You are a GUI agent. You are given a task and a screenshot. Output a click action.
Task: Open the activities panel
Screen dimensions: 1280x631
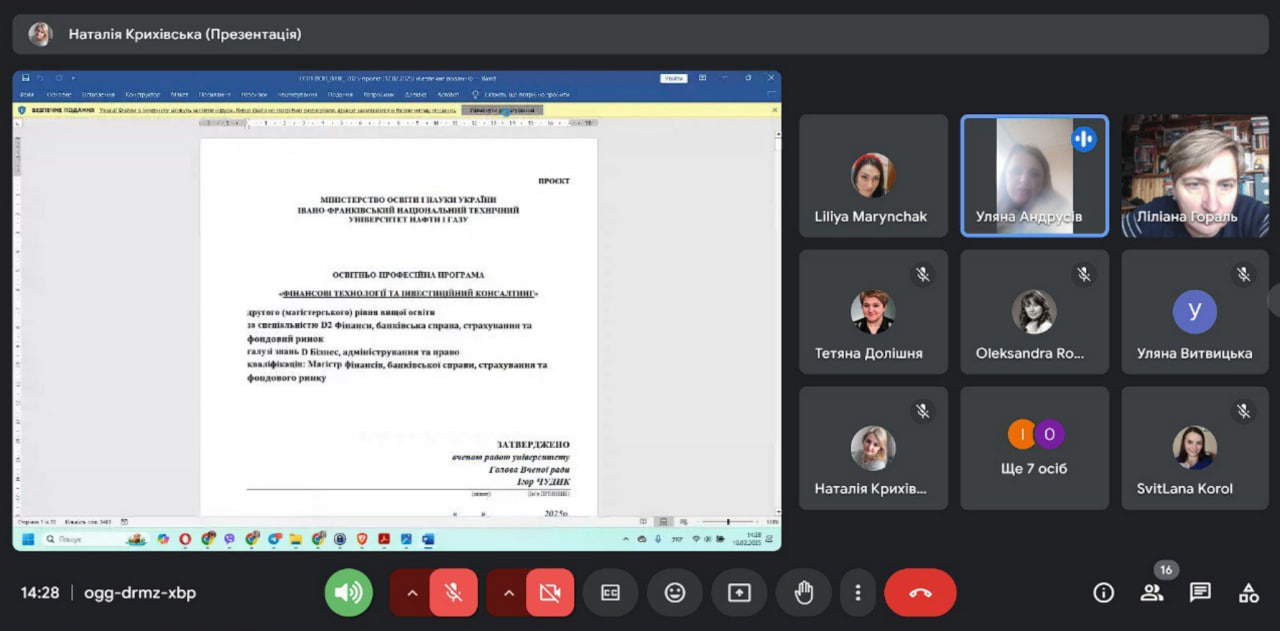click(1248, 593)
